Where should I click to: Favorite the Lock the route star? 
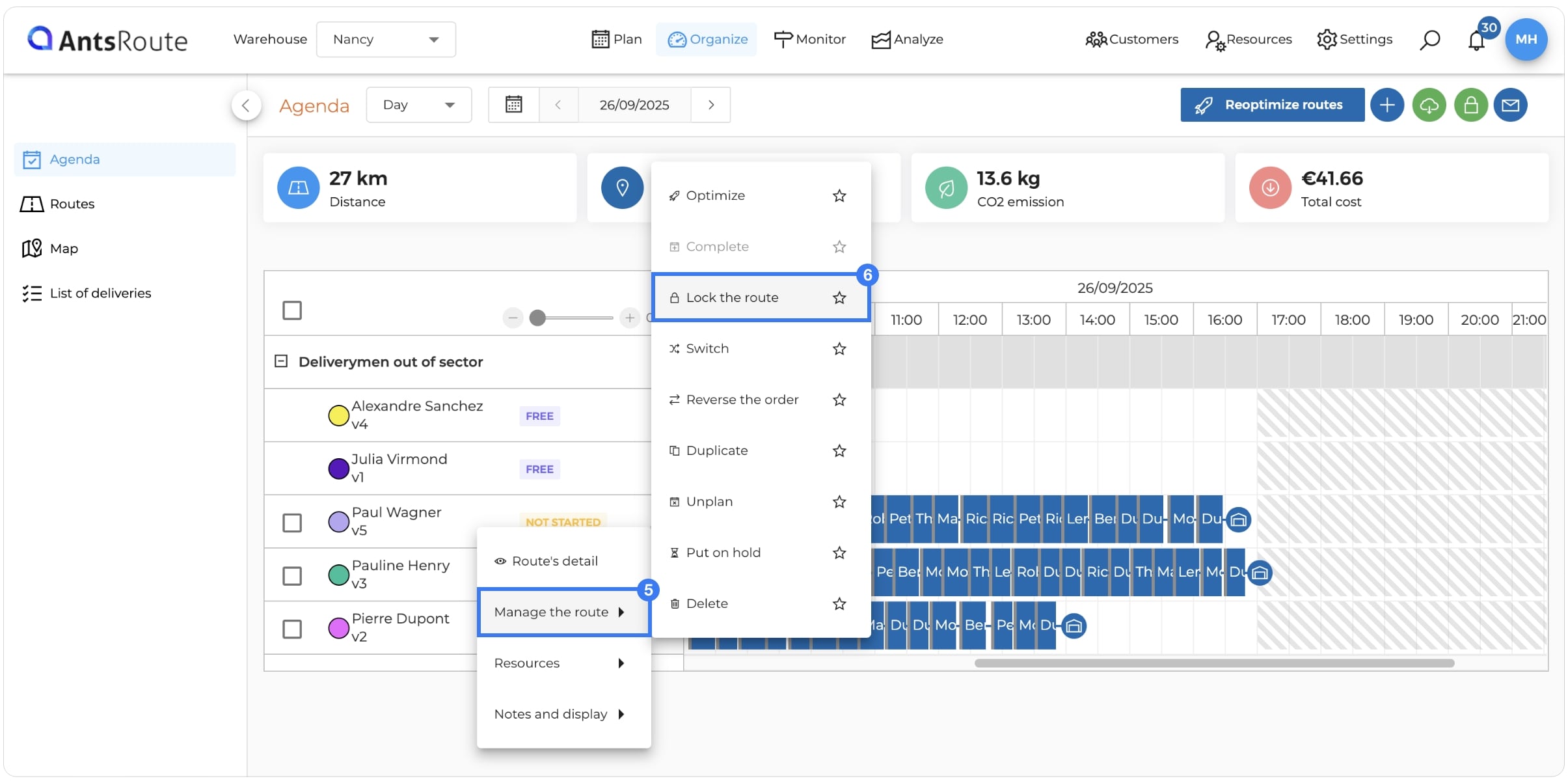coord(839,297)
